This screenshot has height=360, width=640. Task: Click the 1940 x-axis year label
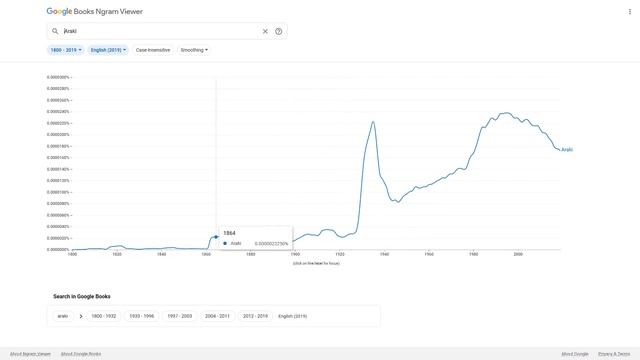pyautogui.click(x=384, y=254)
